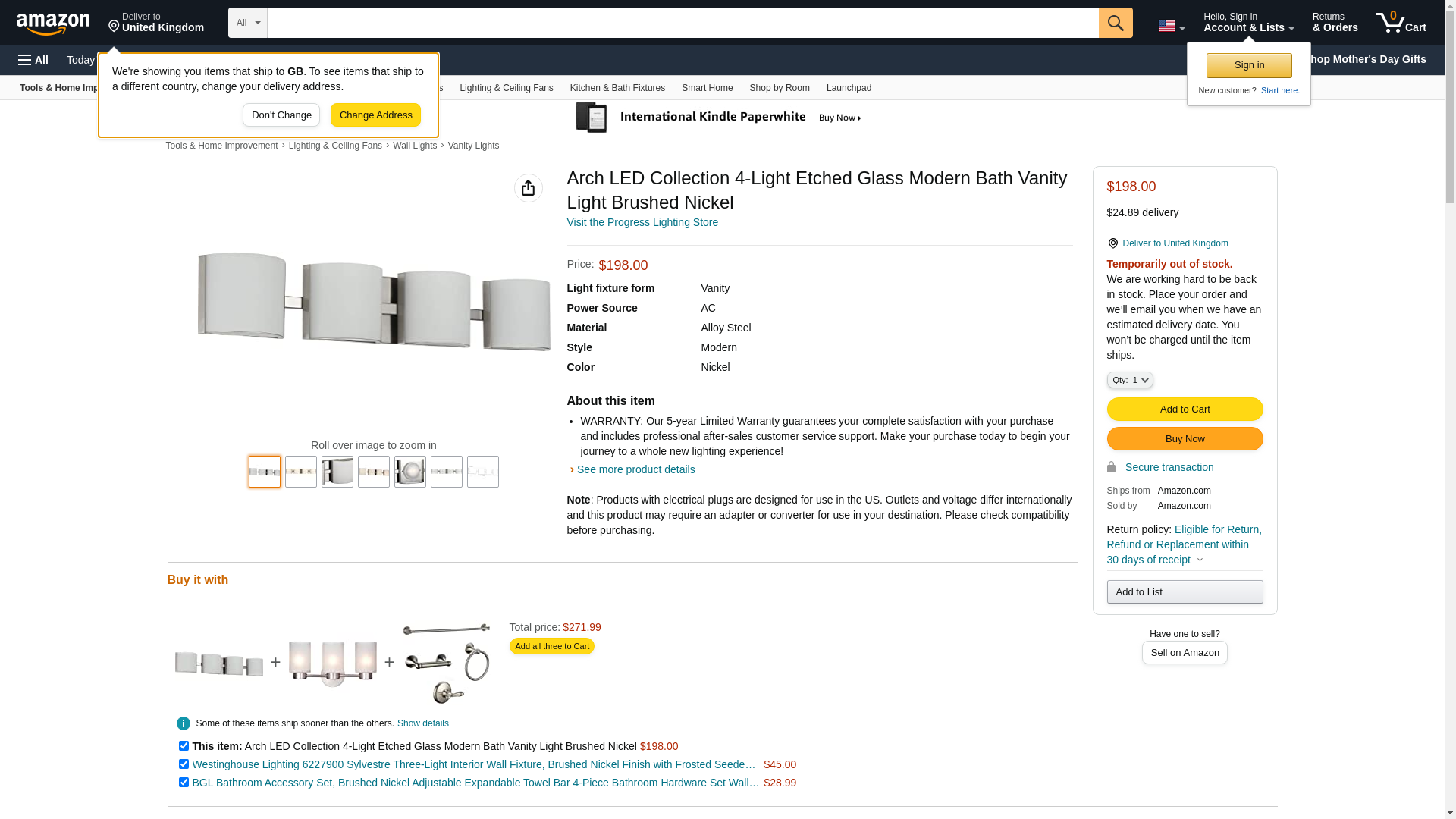
Task: Click the Amazon logo
Action: pos(53,24)
